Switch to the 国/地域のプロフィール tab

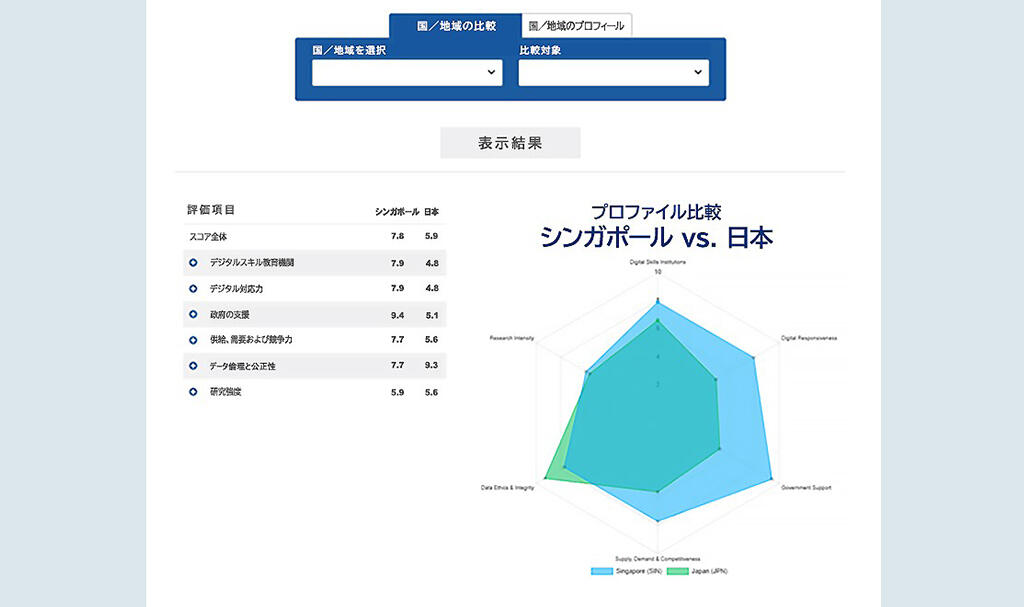tap(577, 26)
